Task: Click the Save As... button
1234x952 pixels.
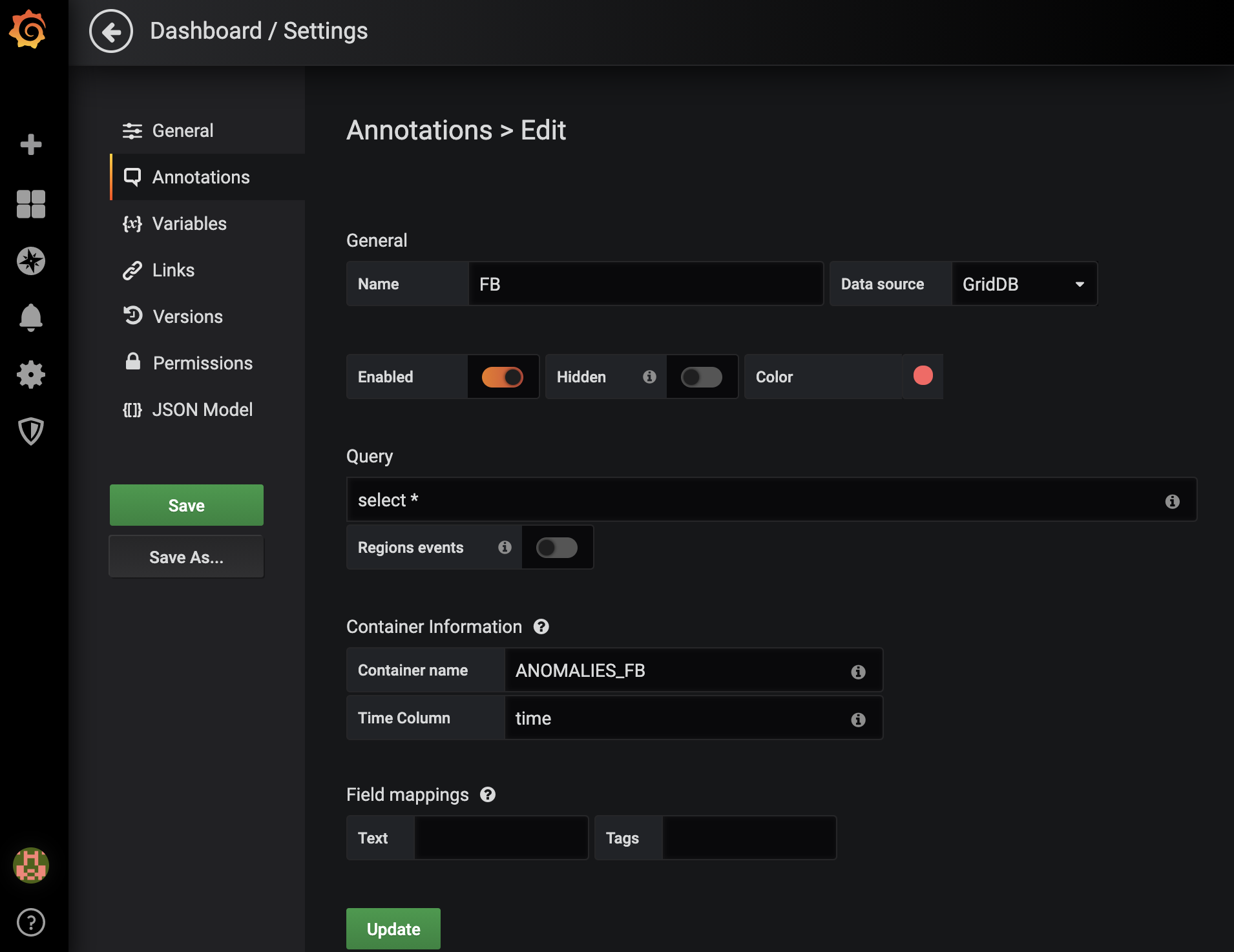Action: [x=186, y=557]
